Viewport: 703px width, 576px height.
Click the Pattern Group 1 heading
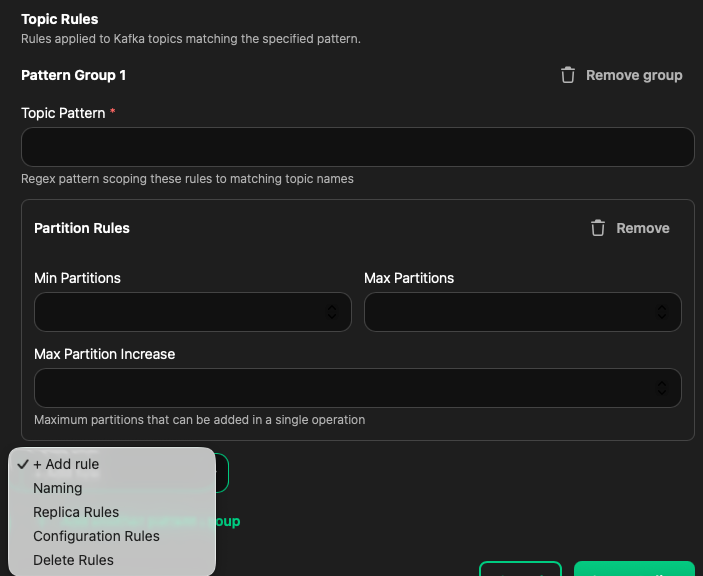tap(74, 75)
